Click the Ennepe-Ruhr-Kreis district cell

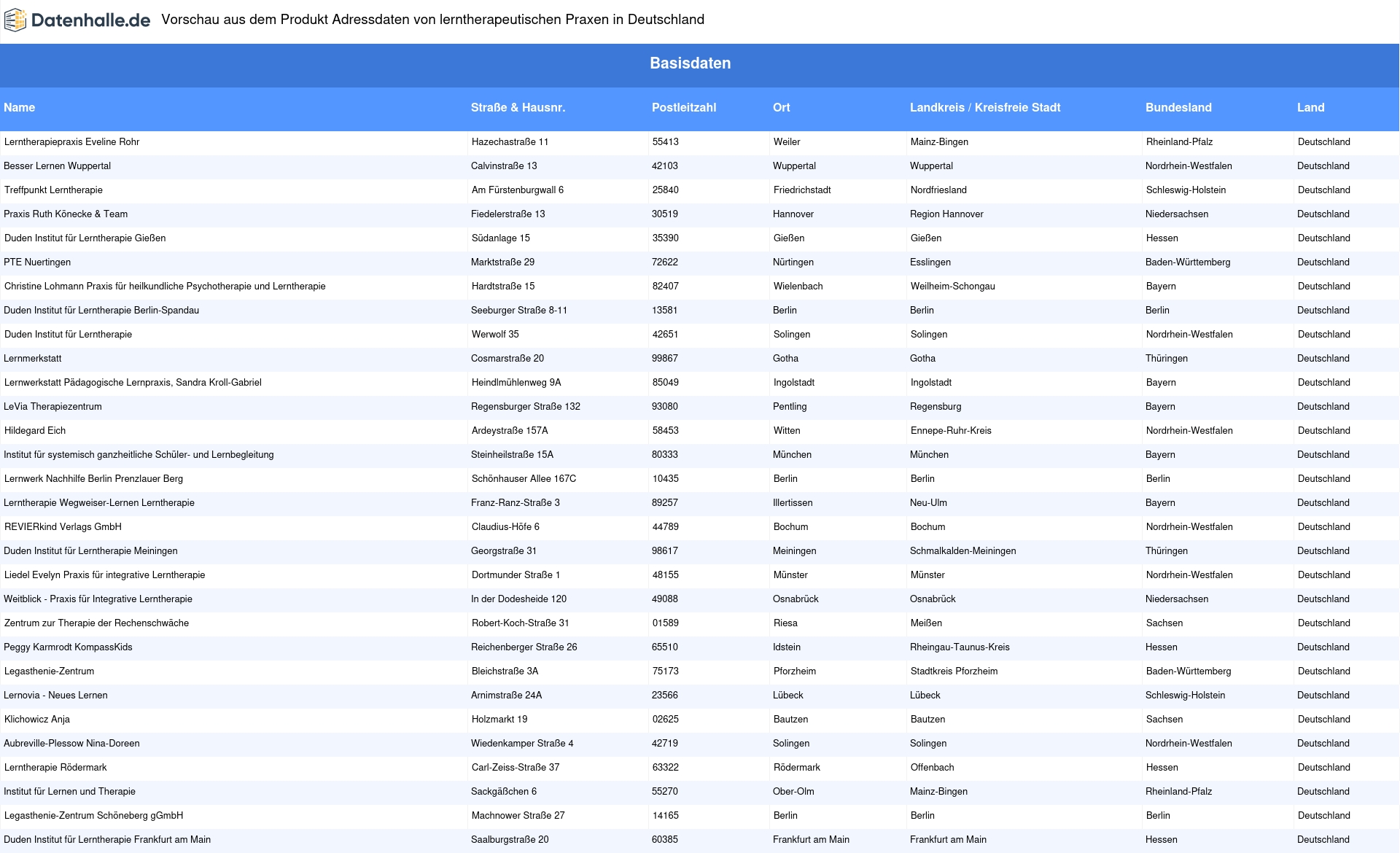(951, 431)
